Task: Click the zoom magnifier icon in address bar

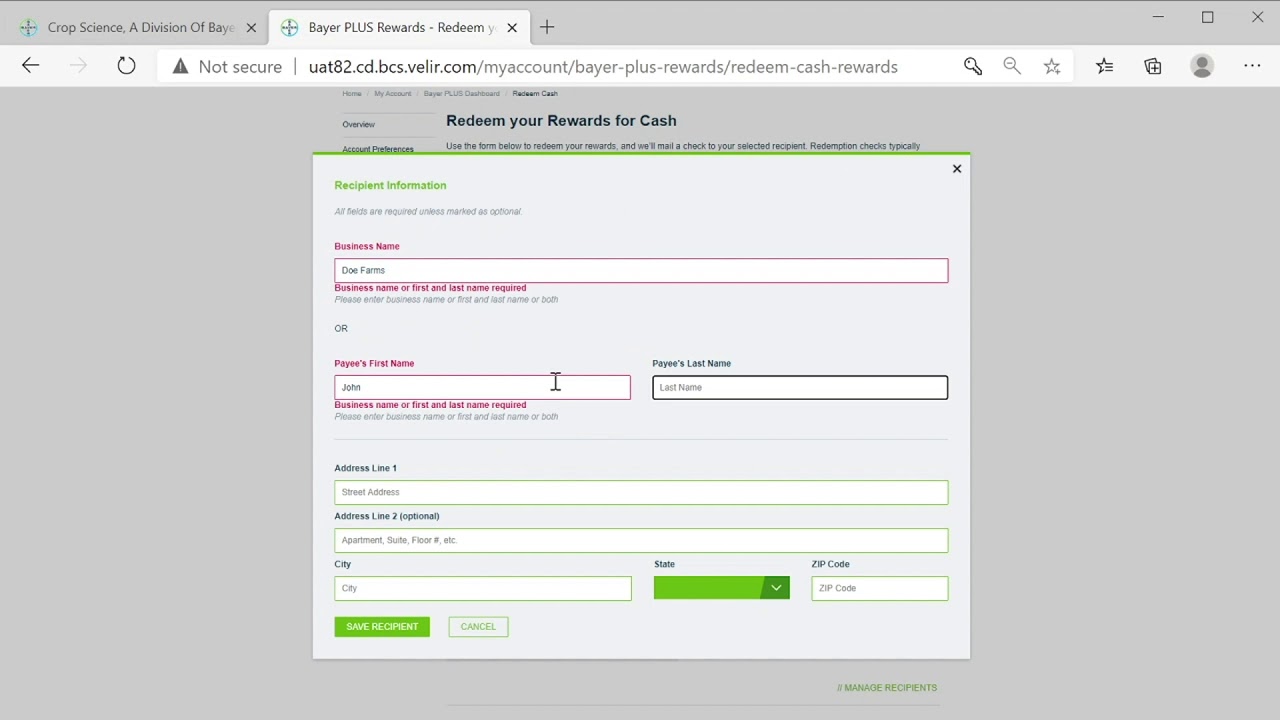Action: pos(1012,66)
